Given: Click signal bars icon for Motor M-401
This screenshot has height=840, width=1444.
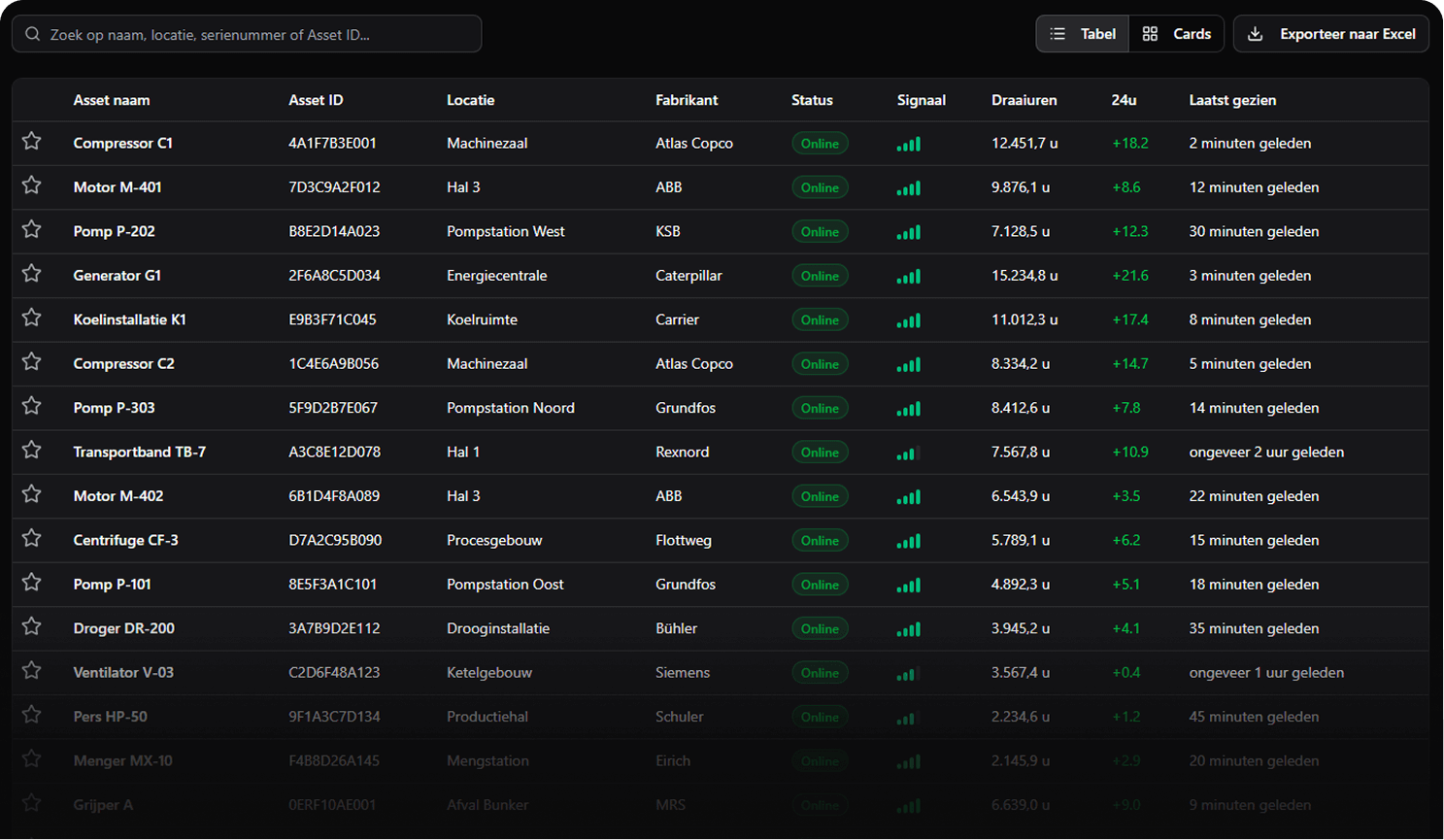Looking at the screenshot, I should (908, 187).
